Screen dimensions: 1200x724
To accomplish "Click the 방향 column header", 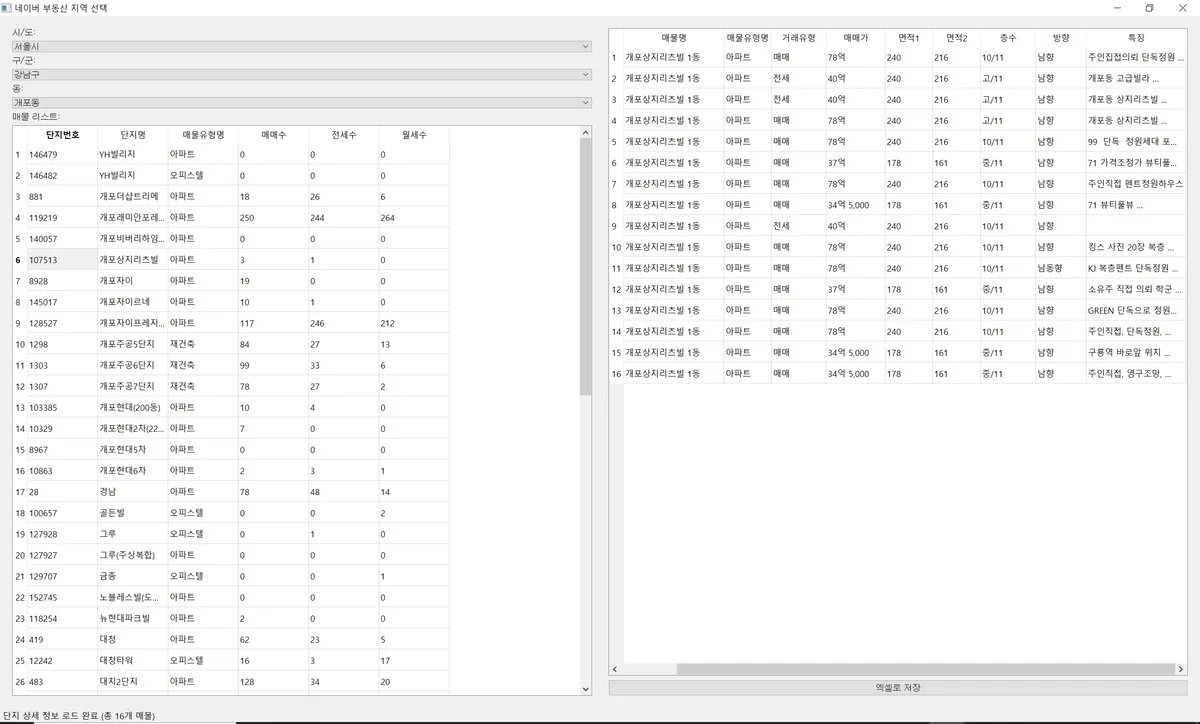I will point(1061,37).
